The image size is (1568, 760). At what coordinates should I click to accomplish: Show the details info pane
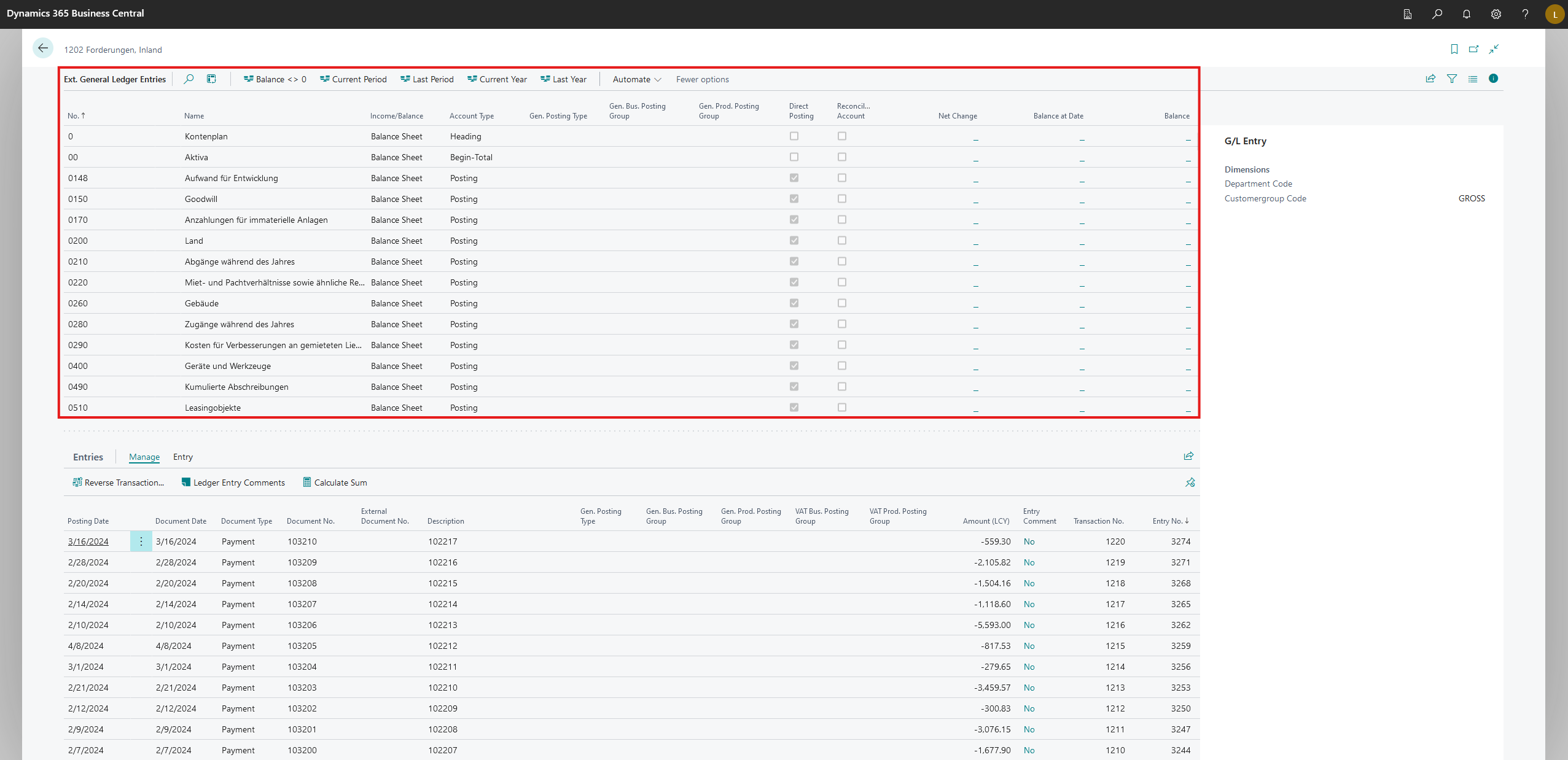click(x=1494, y=79)
